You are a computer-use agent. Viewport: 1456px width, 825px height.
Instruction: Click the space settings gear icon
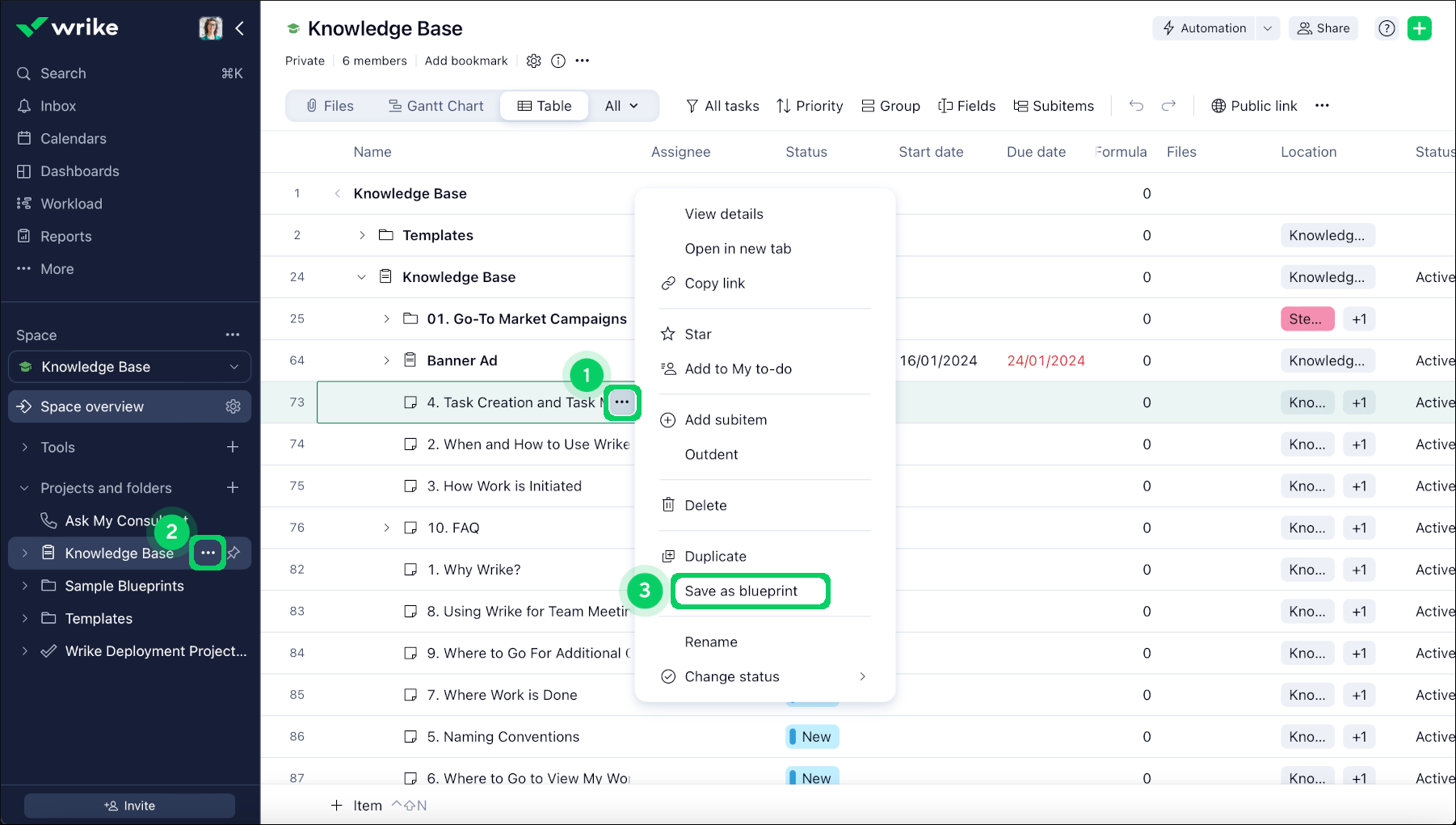point(533,61)
